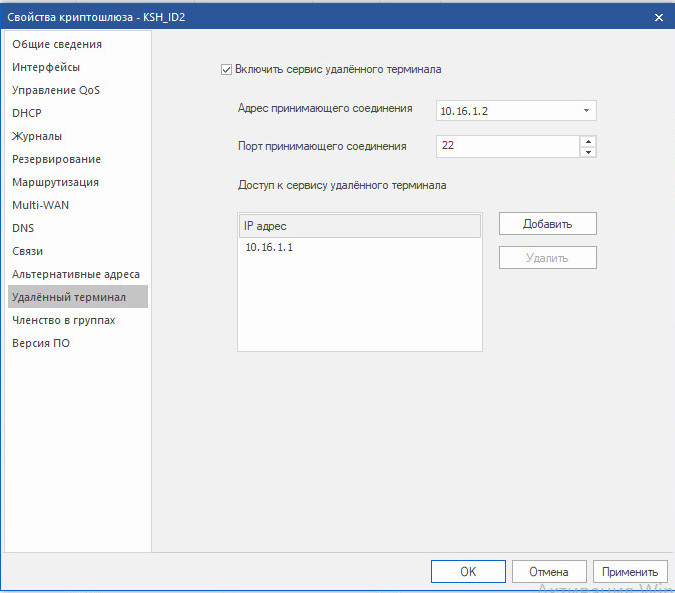Open the Управление QoS section

(56, 90)
